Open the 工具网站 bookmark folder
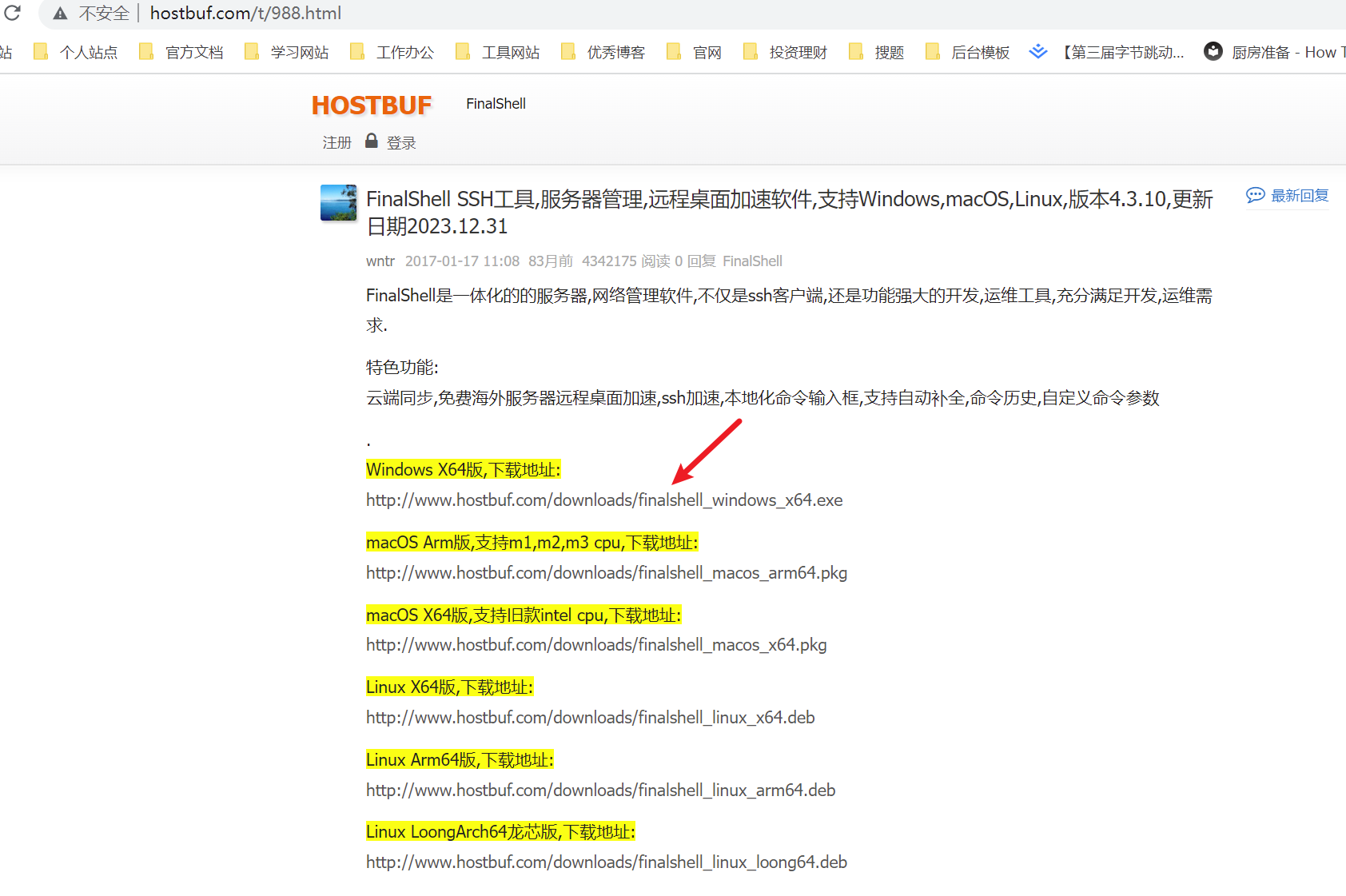 coord(498,52)
